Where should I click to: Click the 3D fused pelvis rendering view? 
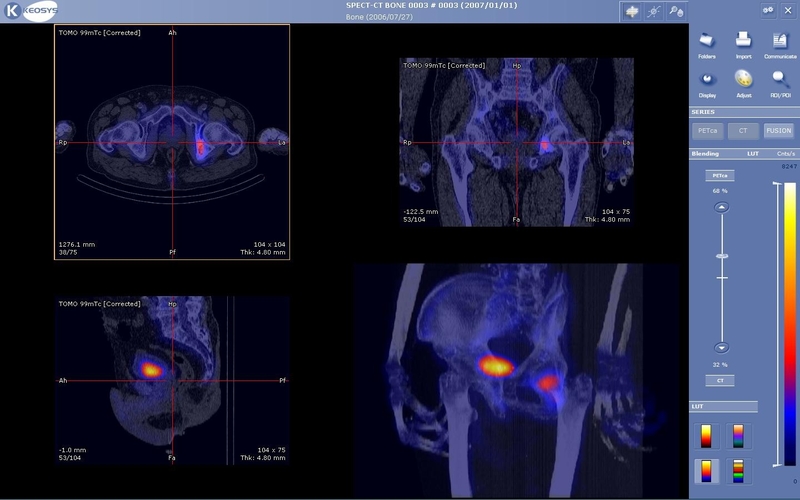(x=515, y=380)
